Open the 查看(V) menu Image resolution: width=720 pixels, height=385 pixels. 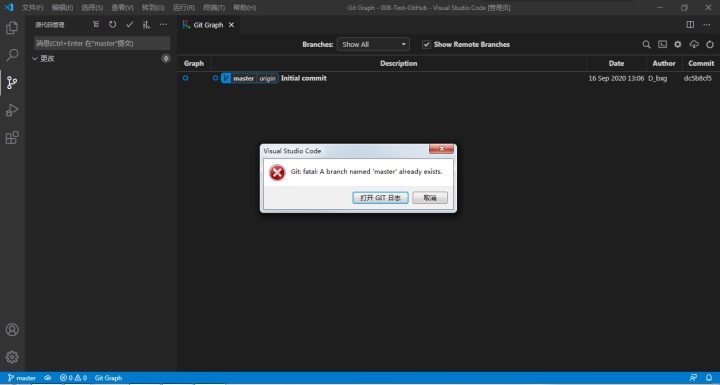click(x=122, y=8)
